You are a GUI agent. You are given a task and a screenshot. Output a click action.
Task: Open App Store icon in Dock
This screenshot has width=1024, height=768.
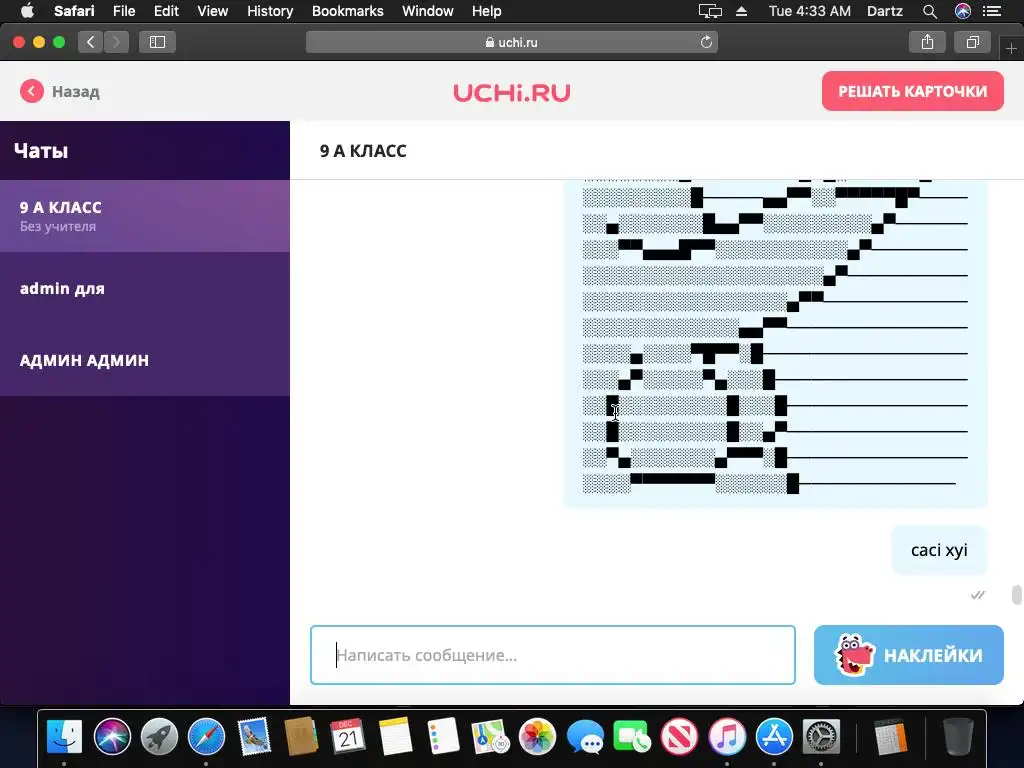pos(774,737)
